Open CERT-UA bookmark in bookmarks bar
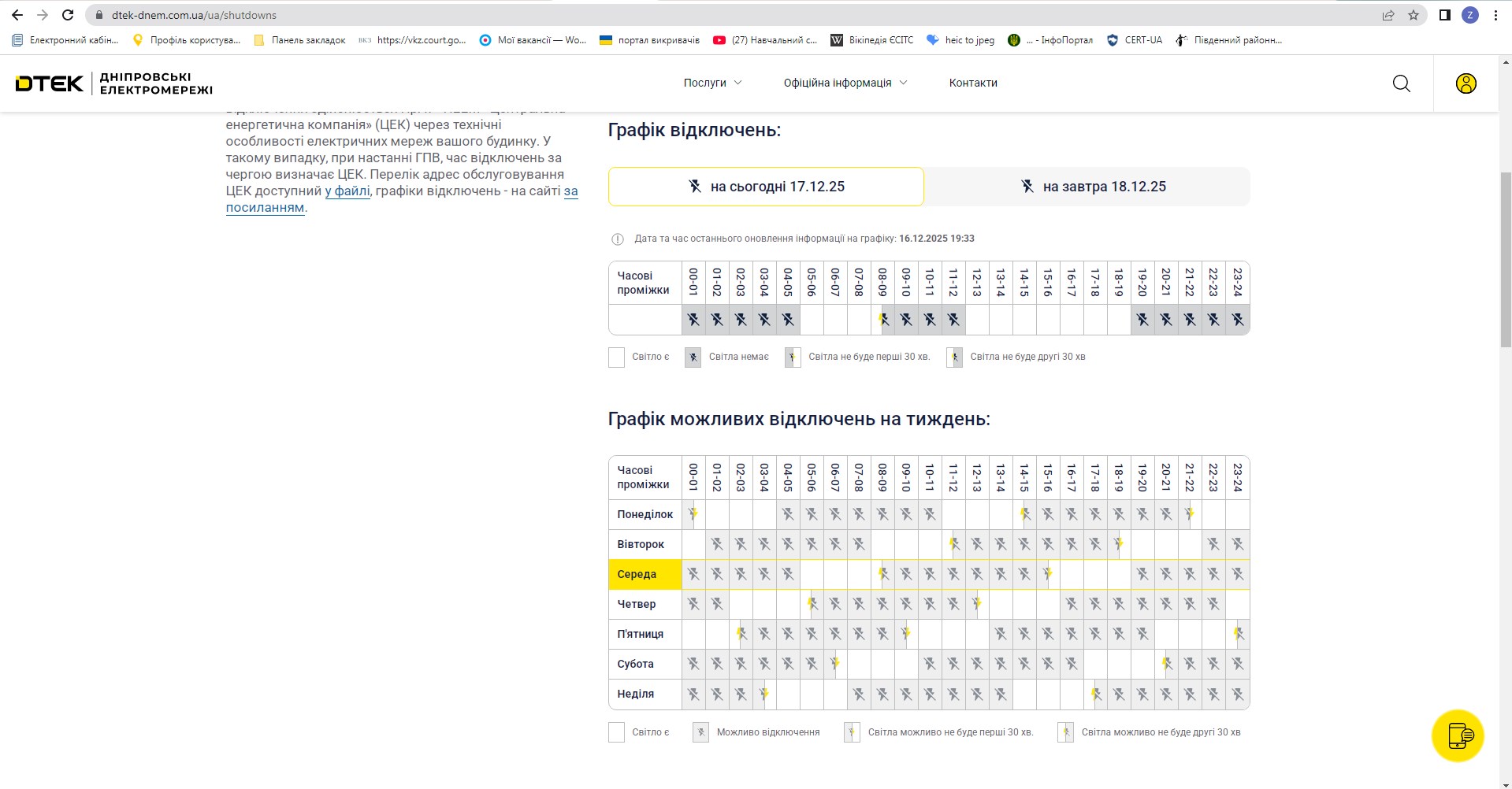The height and width of the screenshot is (789, 1512). coord(1135,40)
